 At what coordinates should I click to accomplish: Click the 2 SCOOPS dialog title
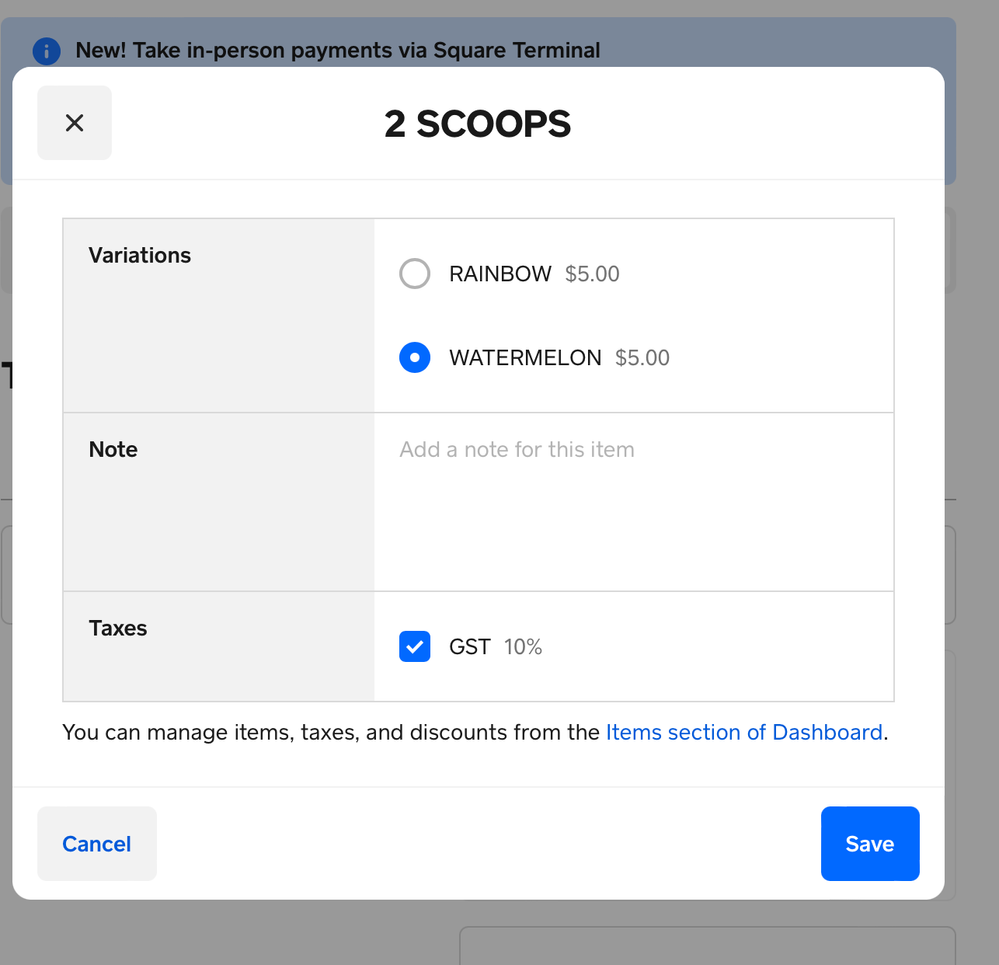[478, 124]
